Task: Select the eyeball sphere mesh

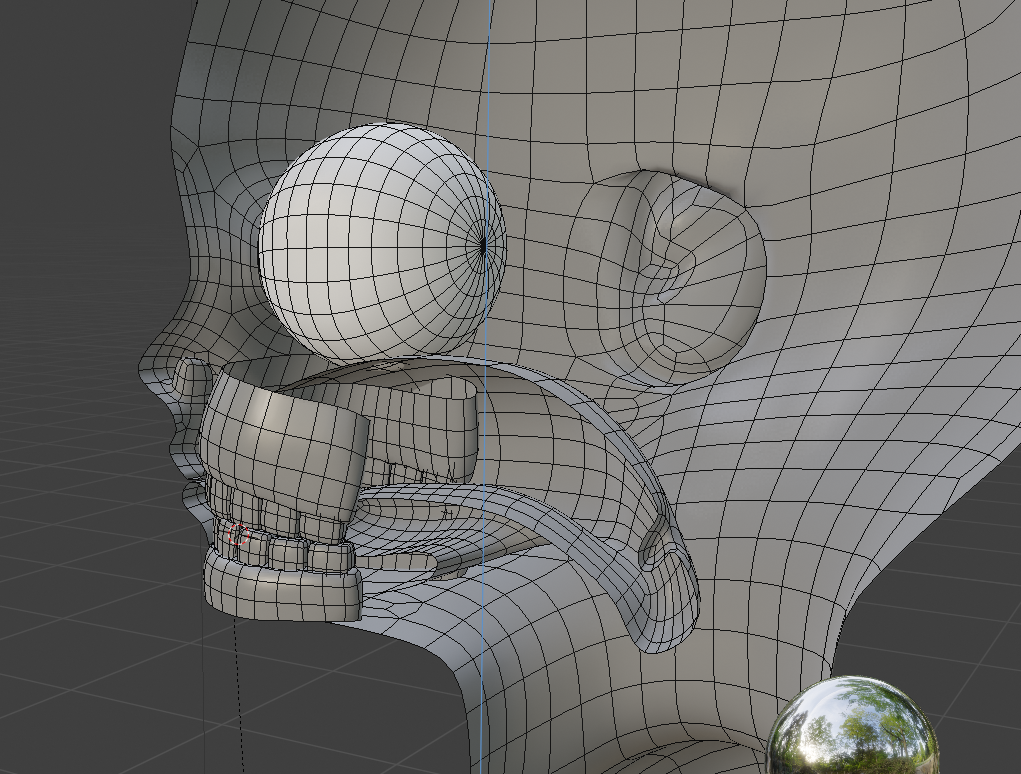Action: tap(382, 242)
